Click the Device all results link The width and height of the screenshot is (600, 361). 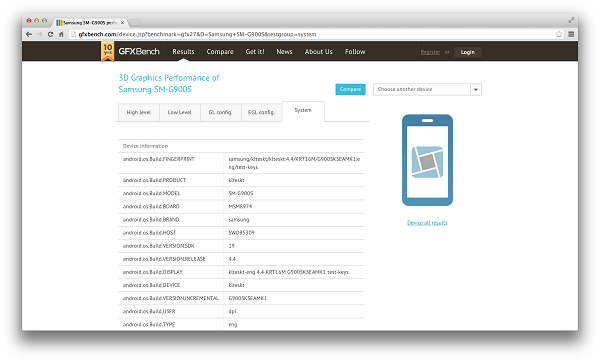click(x=427, y=223)
